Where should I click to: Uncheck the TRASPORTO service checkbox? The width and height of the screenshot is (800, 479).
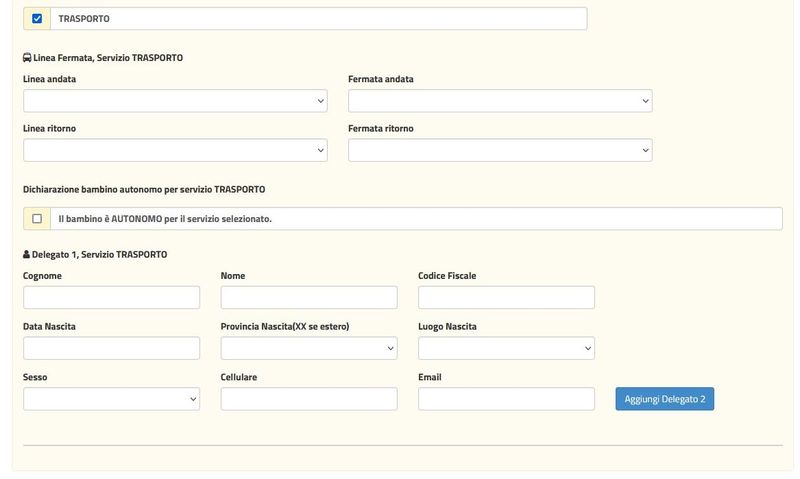[37, 19]
